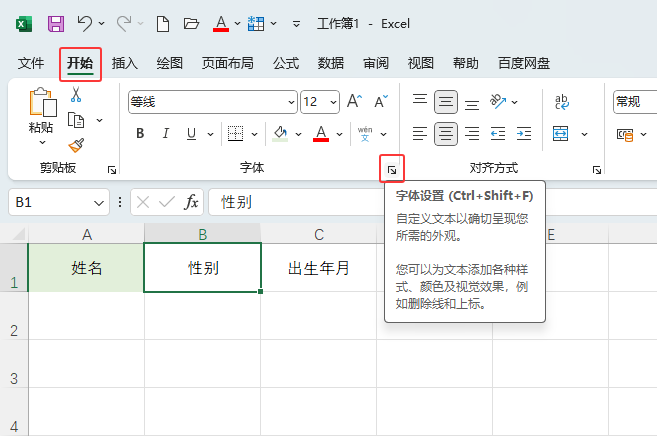Viewport: 657px width, 436px height.
Task: Click the Redo arrow icon
Action: [124, 23]
